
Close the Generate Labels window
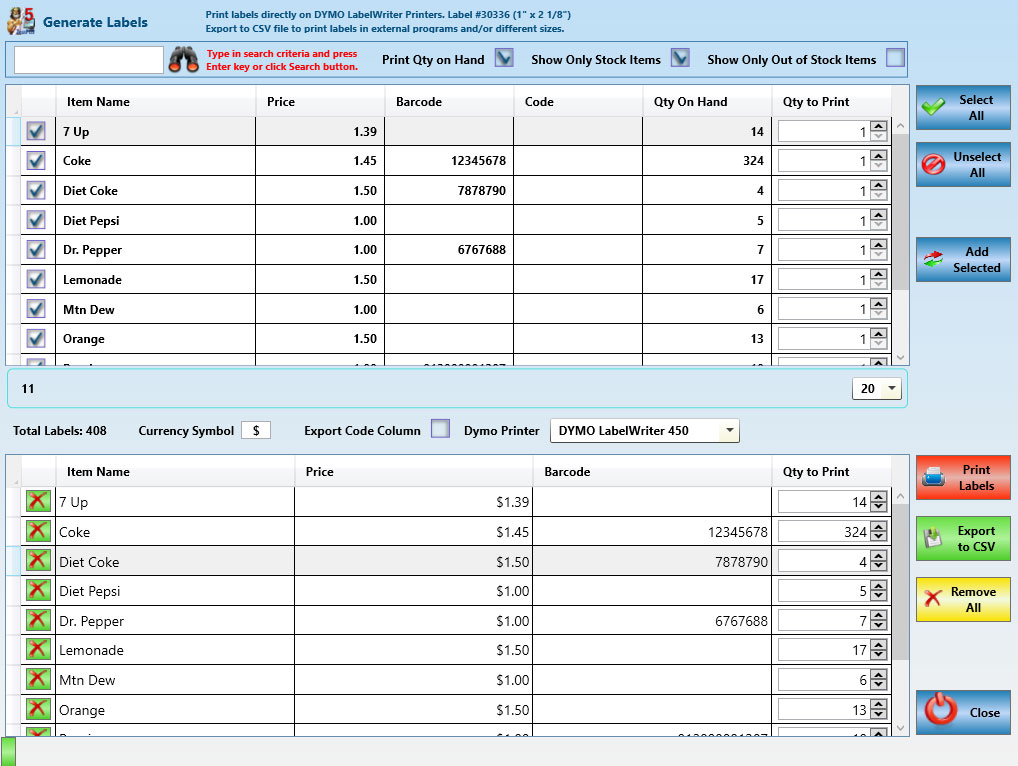[963, 712]
